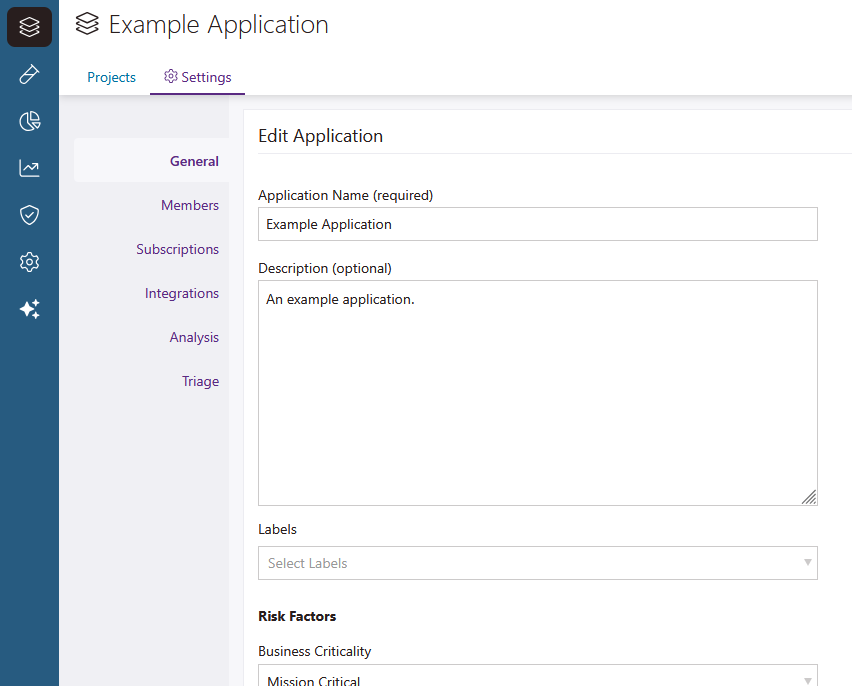The image size is (852, 686).
Task: Click the sparkles icon in sidebar
Action: coord(29,309)
